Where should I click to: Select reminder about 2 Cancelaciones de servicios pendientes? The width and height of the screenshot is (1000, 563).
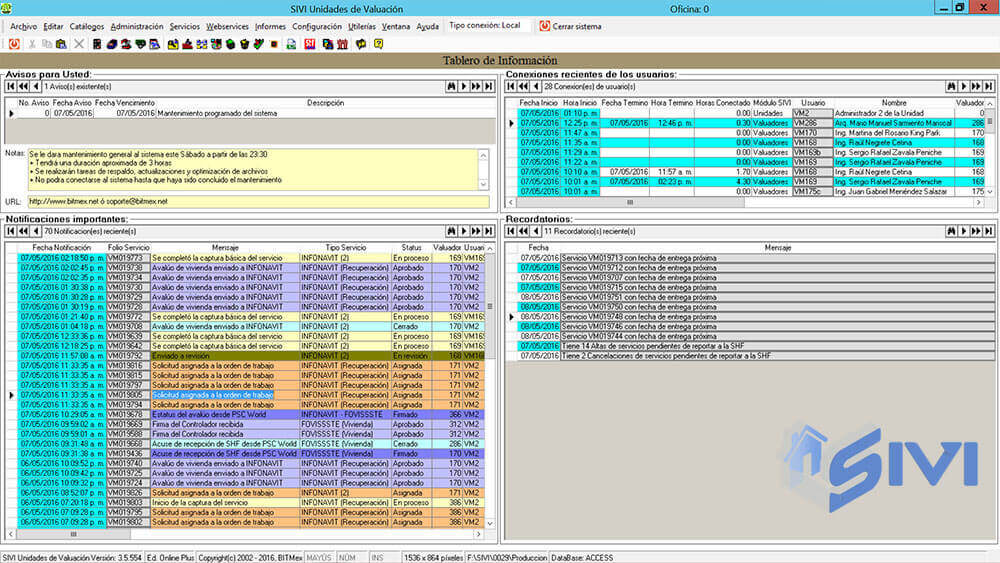[x=756, y=356]
